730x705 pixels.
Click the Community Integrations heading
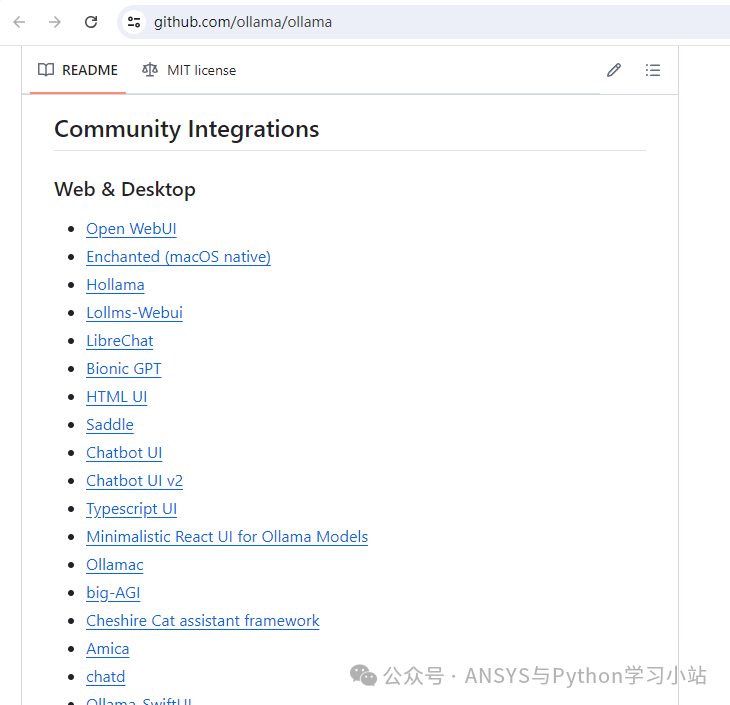tap(187, 129)
